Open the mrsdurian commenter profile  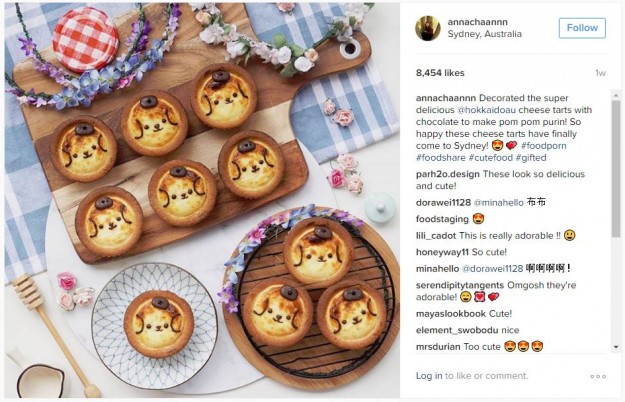coord(438,347)
